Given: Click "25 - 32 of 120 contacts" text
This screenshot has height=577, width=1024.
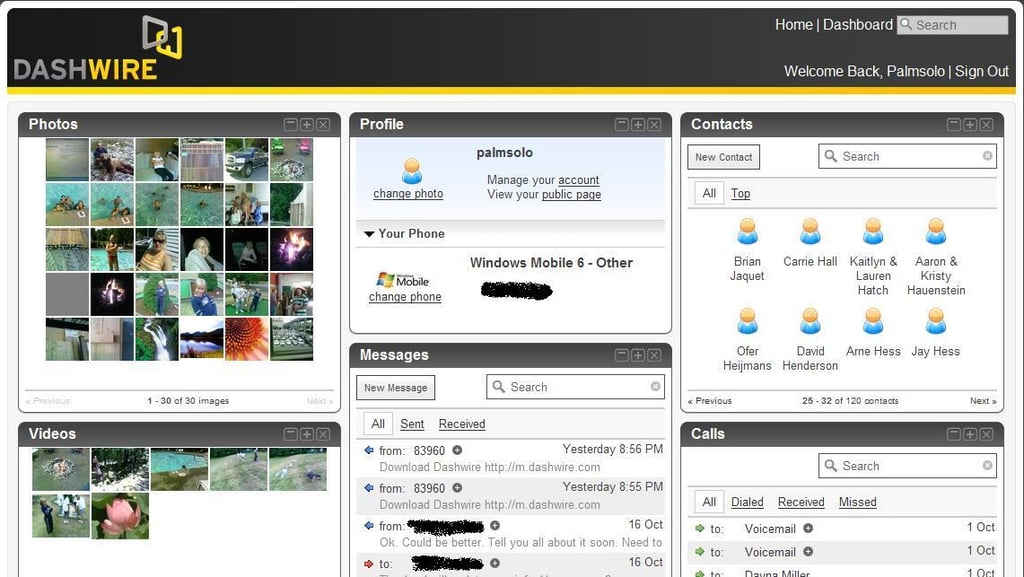Looking at the screenshot, I should point(850,401).
